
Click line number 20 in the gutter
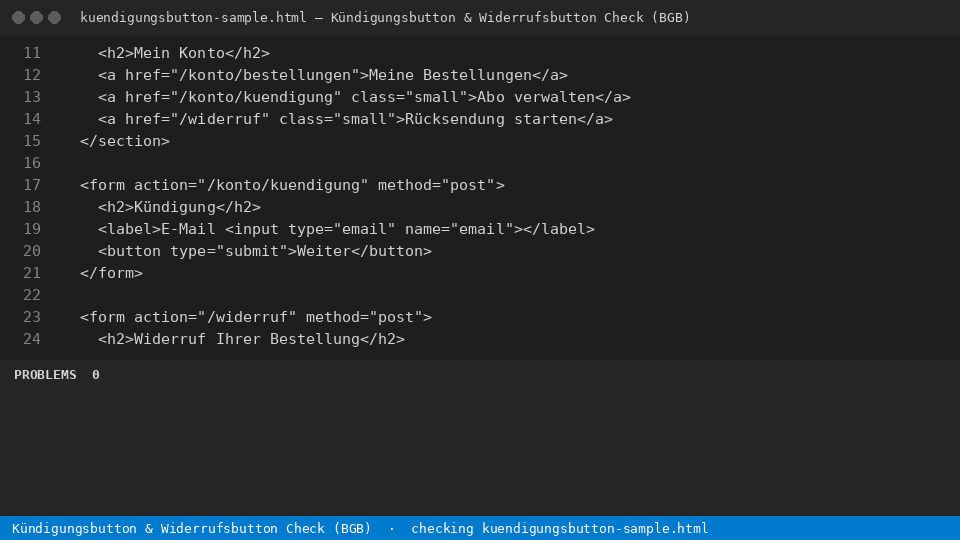32,252
